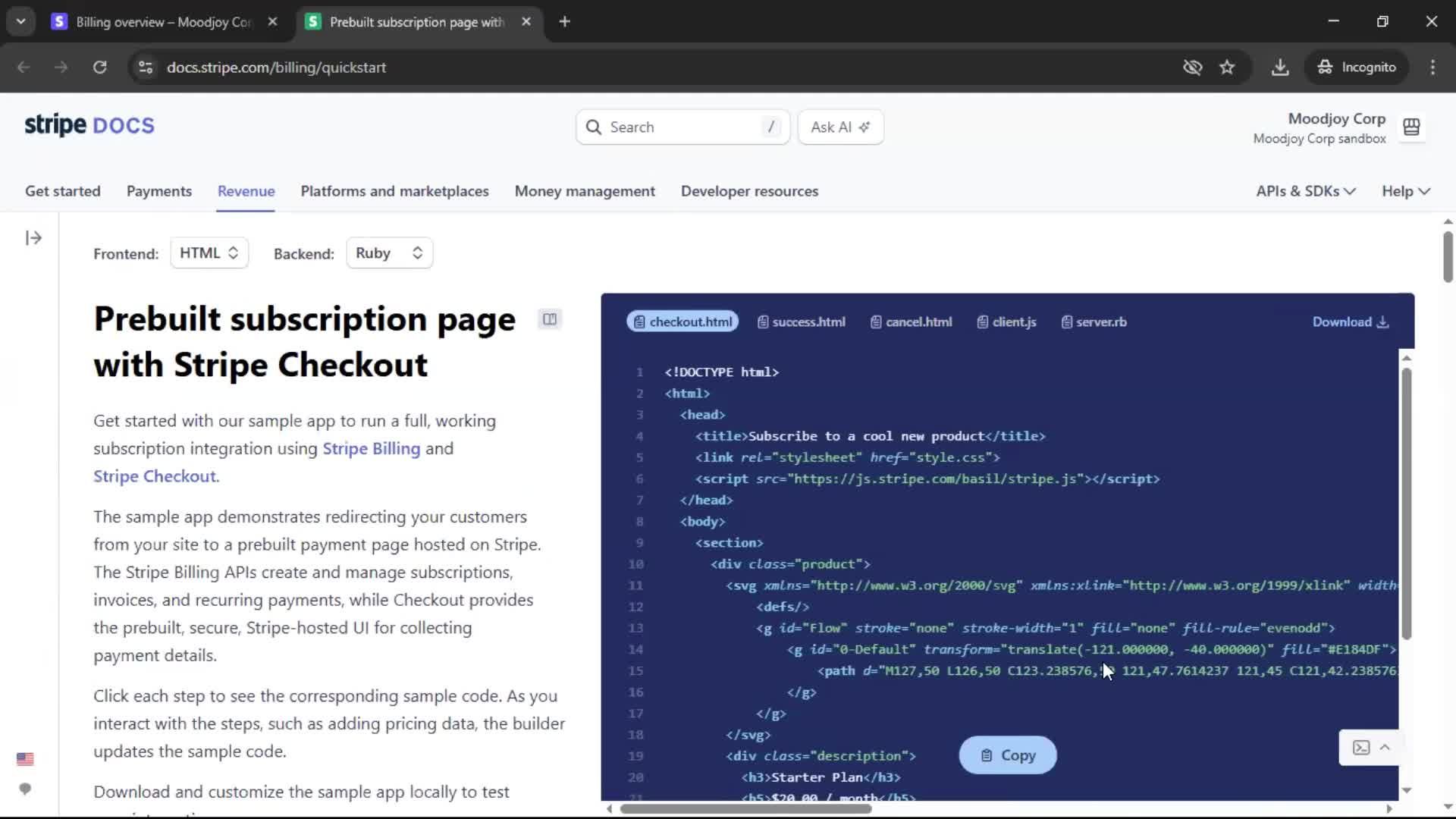Follow the Stripe Billing link
1456x819 pixels.
pyautogui.click(x=371, y=449)
